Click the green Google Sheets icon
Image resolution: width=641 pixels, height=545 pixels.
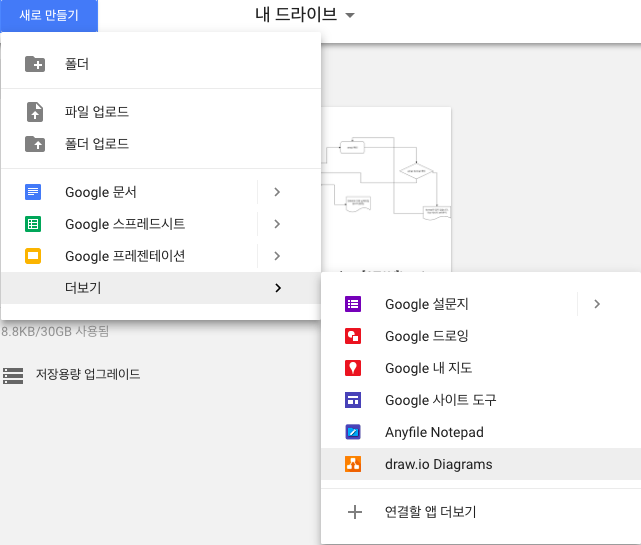click(33, 224)
